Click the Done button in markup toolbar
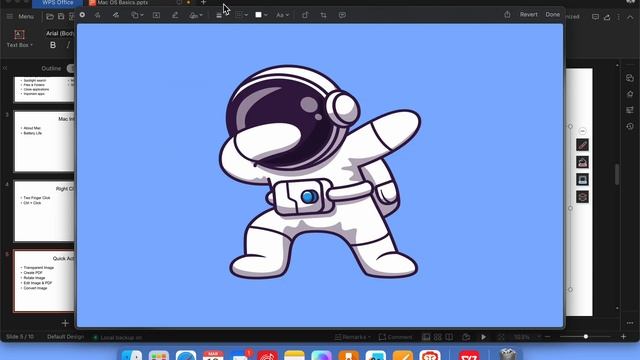640x360 pixels. 552,15
